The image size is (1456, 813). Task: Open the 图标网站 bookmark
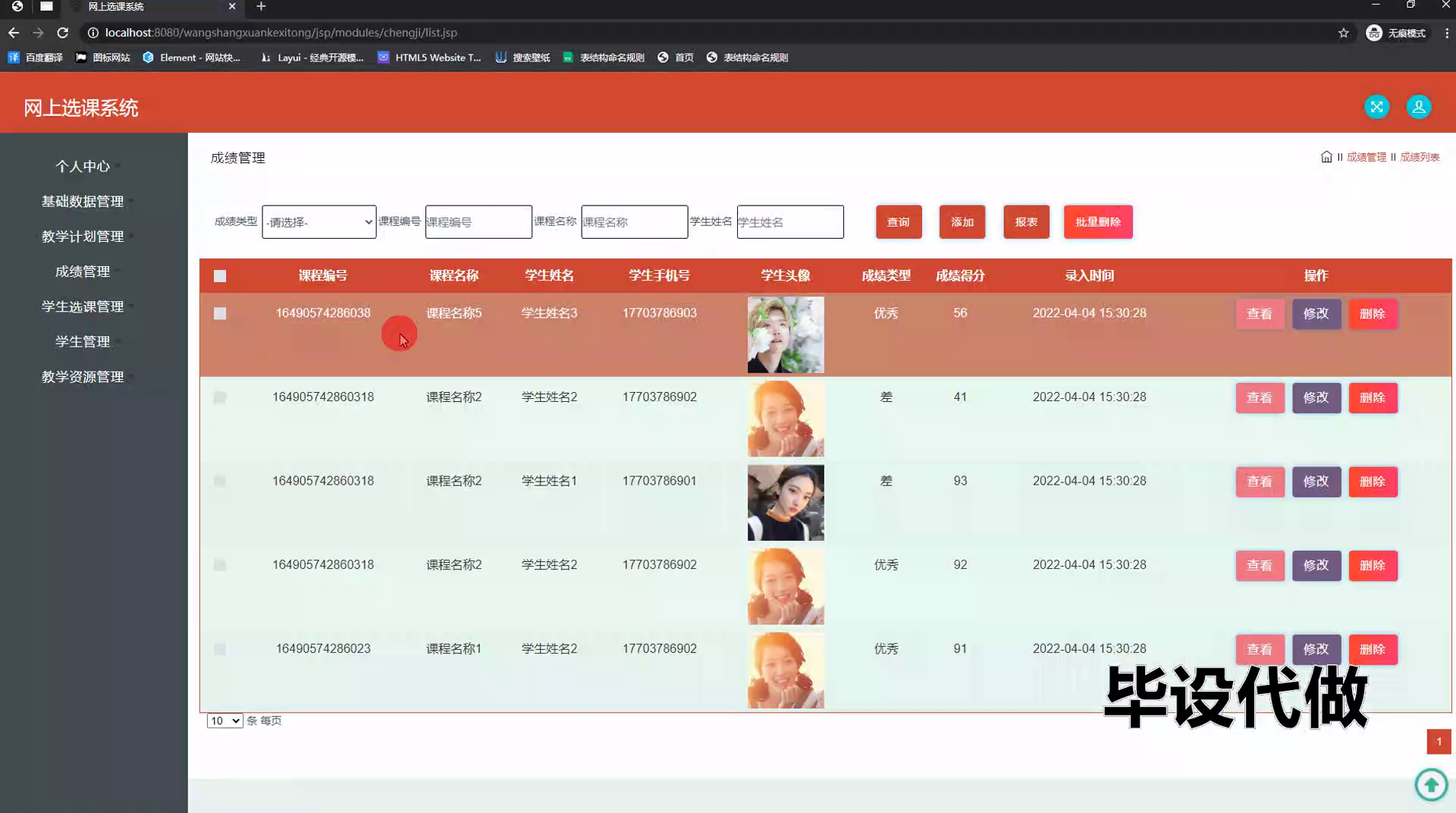(x=102, y=58)
